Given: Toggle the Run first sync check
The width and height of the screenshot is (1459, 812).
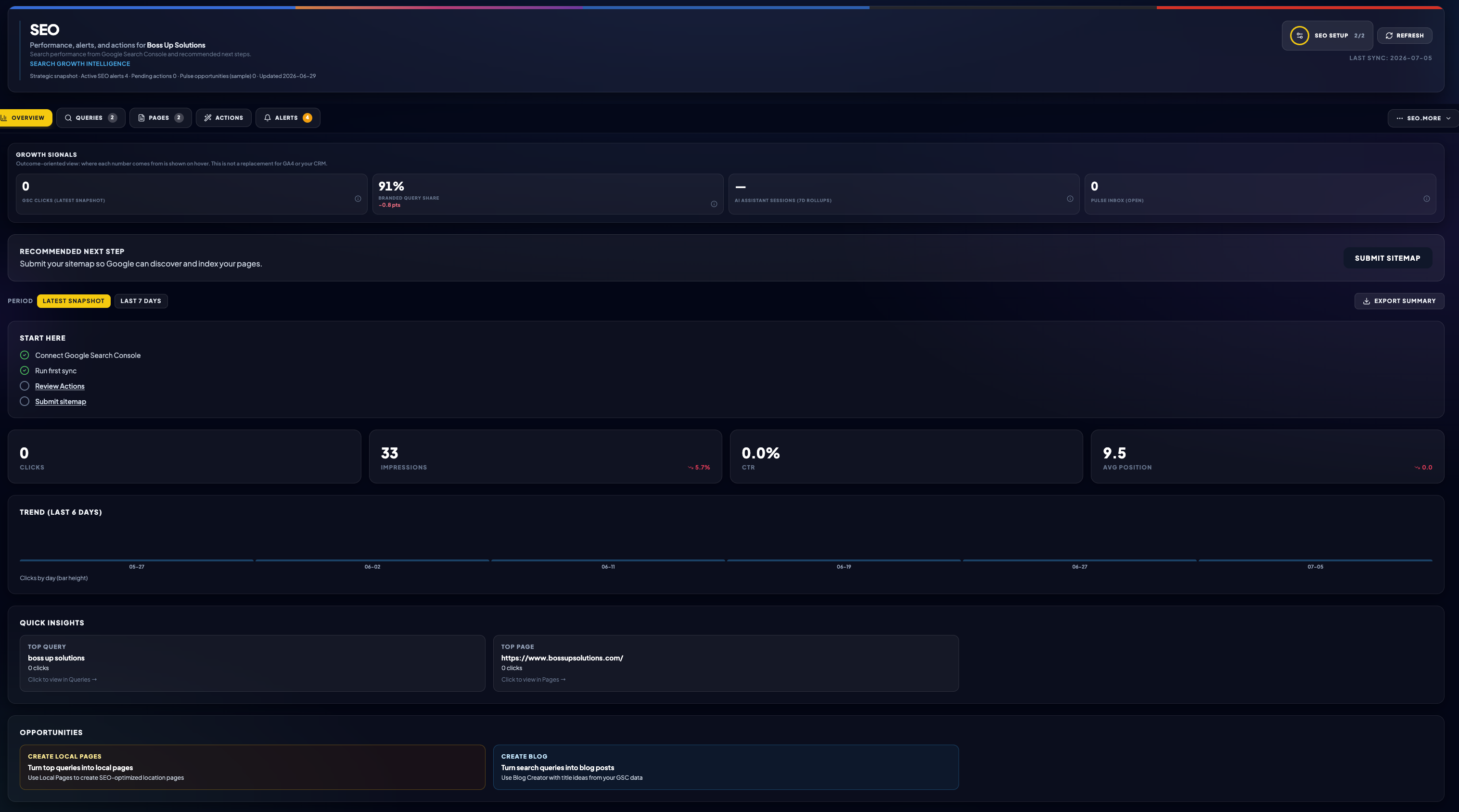Looking at the screenshot, I should [25, 370].
